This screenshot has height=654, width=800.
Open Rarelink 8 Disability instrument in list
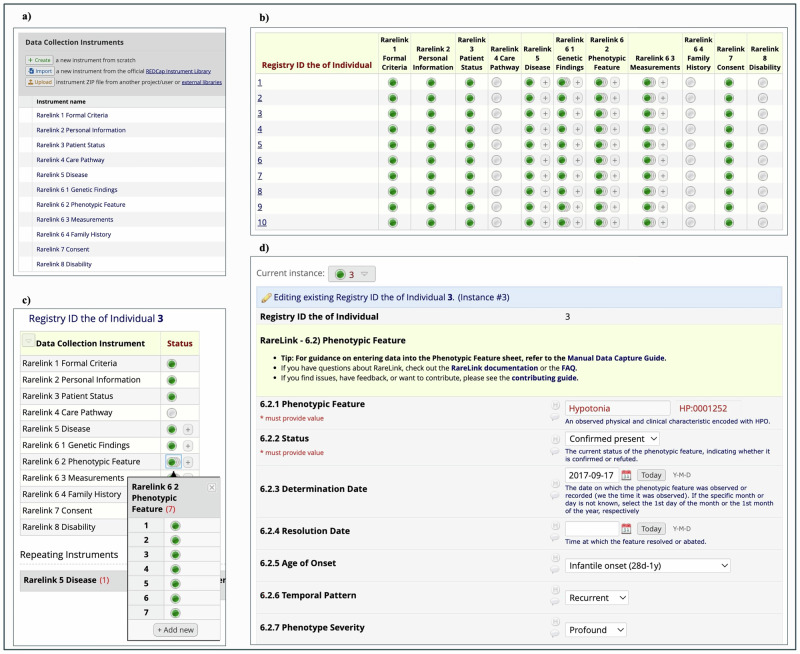pos(64,264)
